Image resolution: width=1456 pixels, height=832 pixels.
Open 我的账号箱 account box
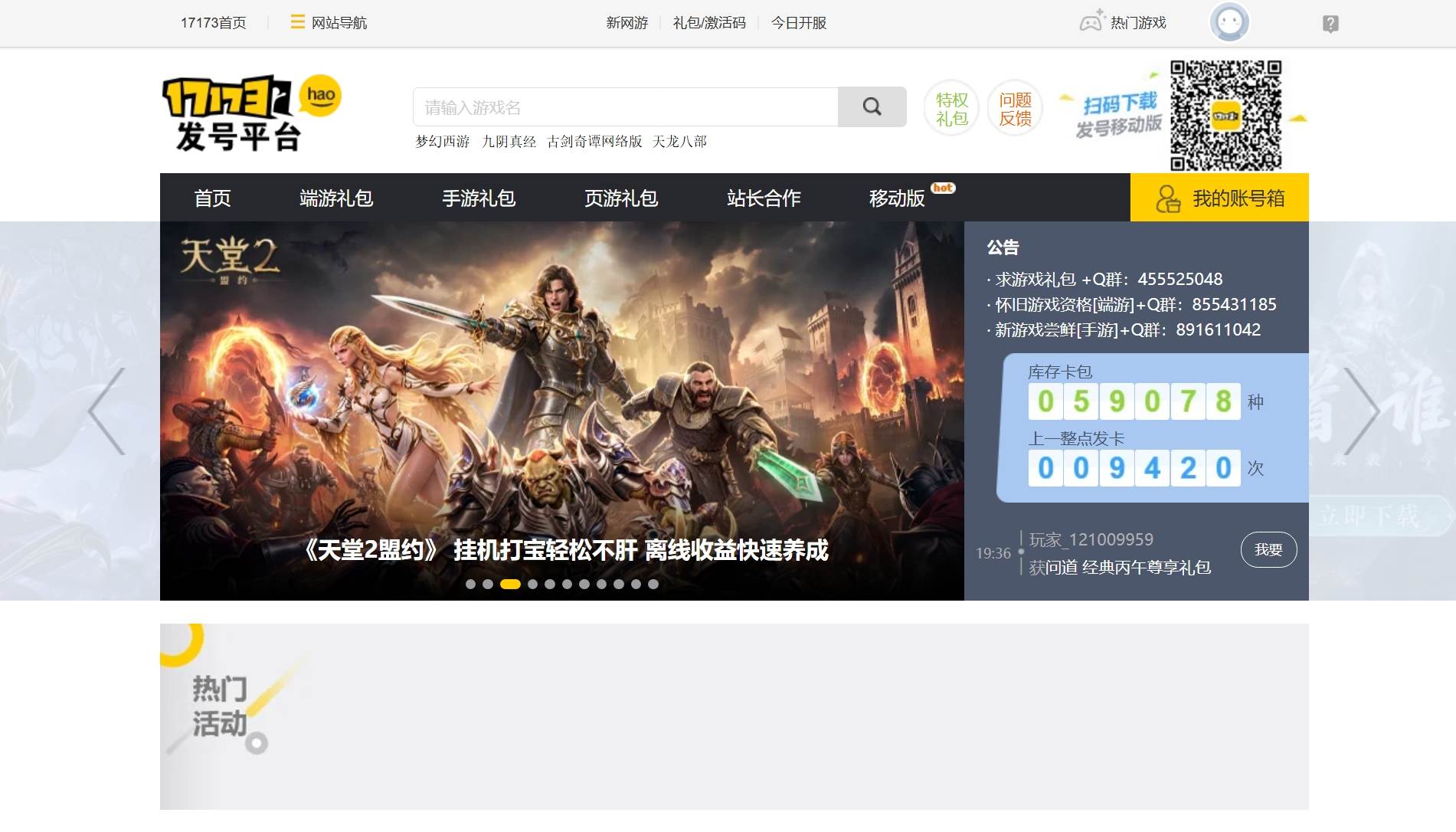pyautogui.click(x=1219, y=198)
